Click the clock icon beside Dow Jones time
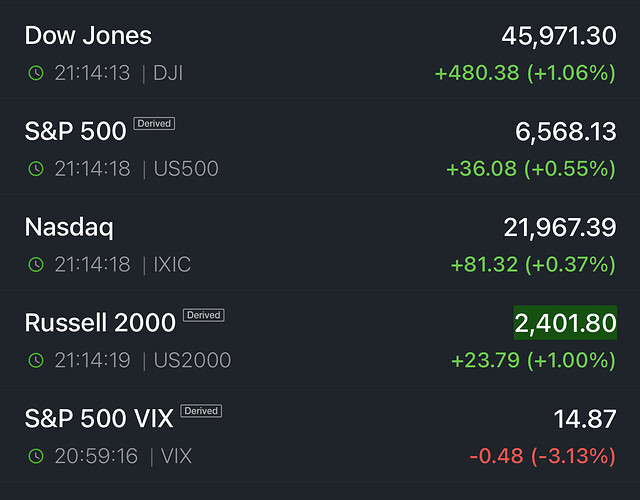Screen dimensions: 640x500 [x=36, y=73]
